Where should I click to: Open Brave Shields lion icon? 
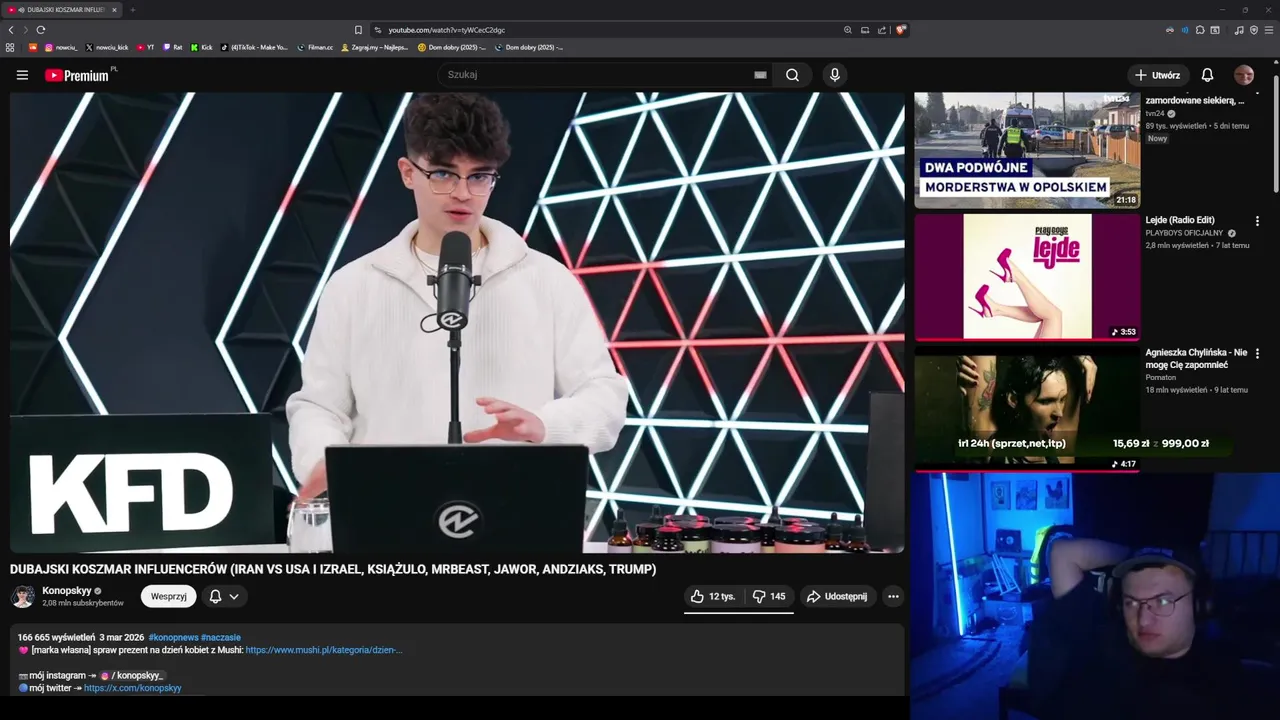pyautogui.click(x=900, y=30)
